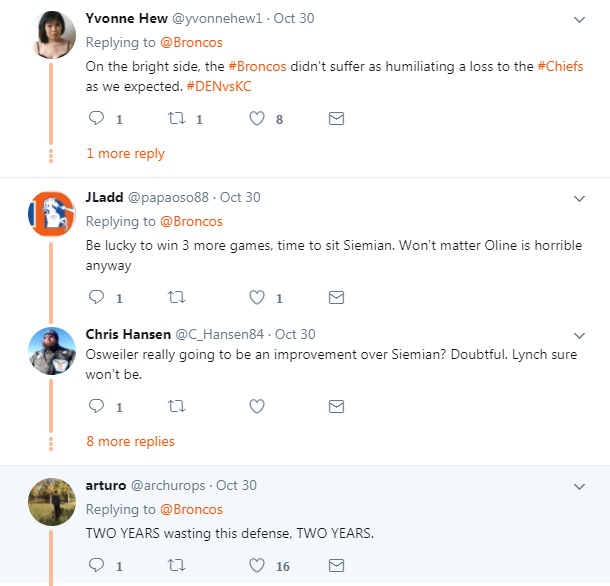Open the #Chiefs hashtag link
610x586 pixels.
tap(560, 65)
